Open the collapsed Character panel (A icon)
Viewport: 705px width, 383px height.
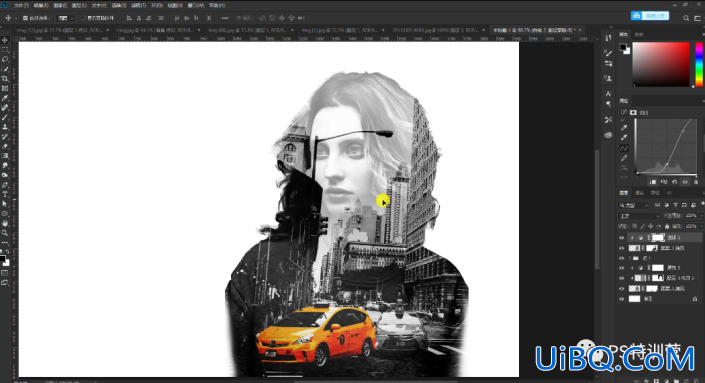[x=608, y=94]
